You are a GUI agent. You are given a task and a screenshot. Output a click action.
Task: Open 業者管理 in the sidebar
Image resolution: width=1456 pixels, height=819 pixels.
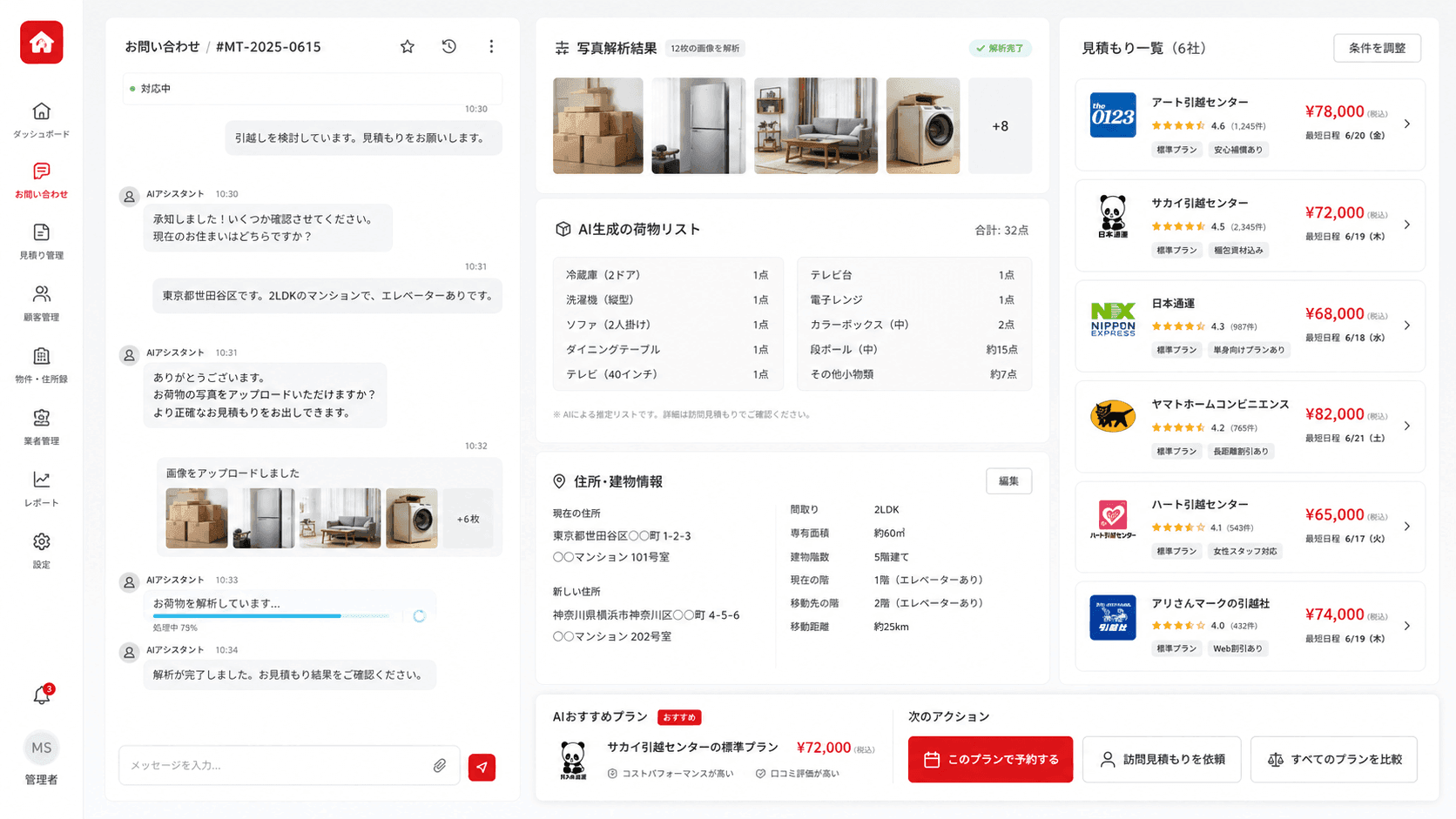click(x=41, y=426)
